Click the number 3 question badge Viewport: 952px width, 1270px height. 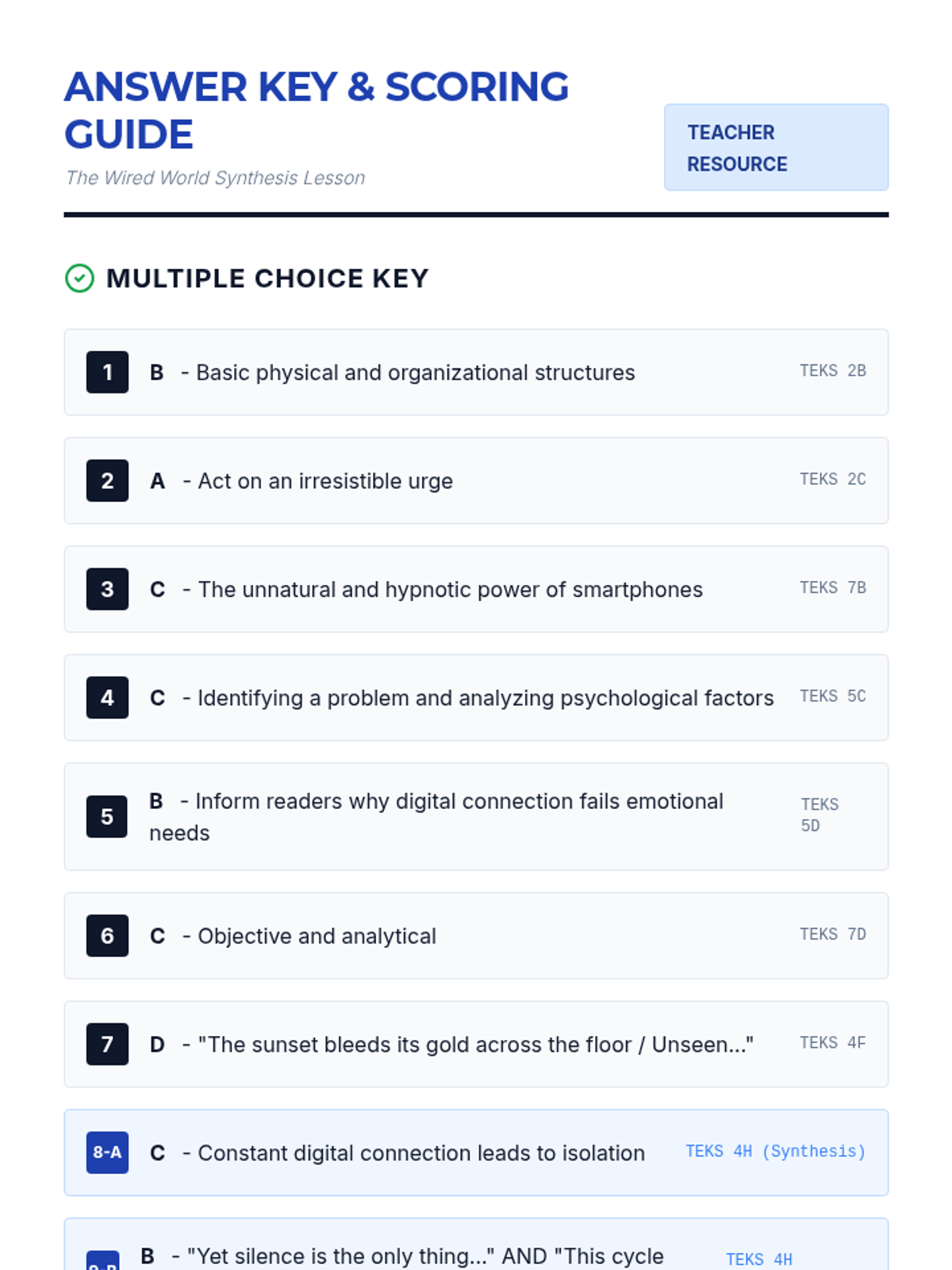coord(107,589)
